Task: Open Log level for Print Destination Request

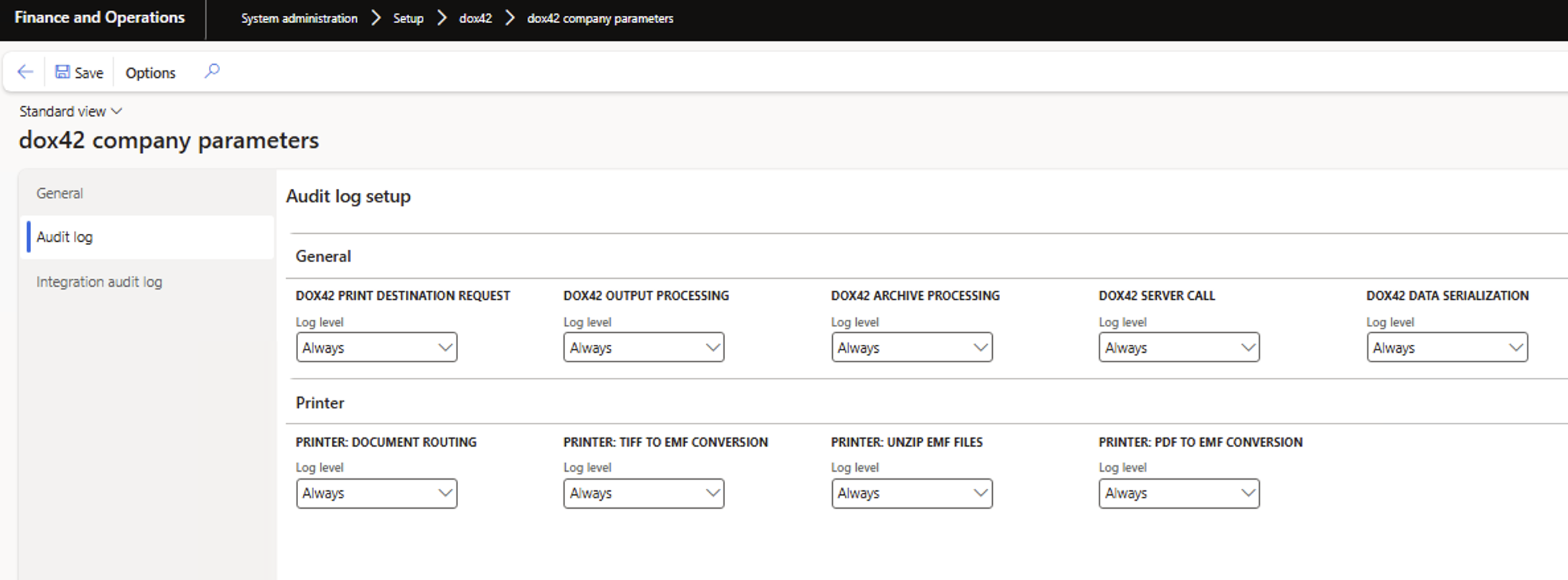Action: [377, 347]
